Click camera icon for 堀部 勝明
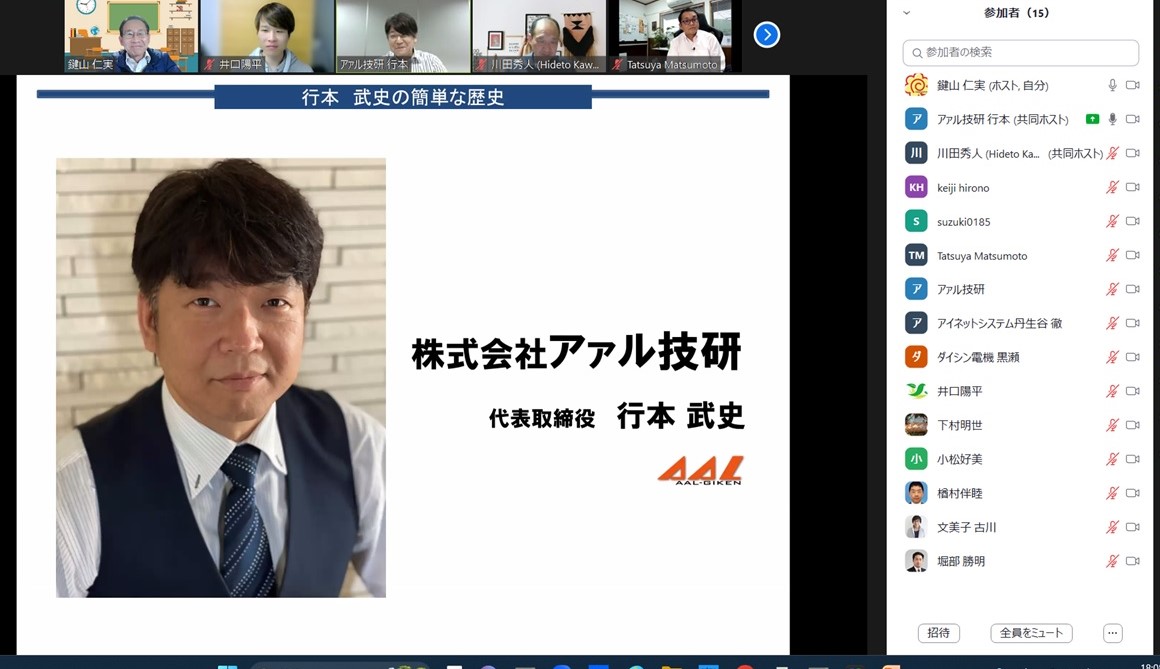This screenshot has width=1160, height=669. pos(1132,562)
